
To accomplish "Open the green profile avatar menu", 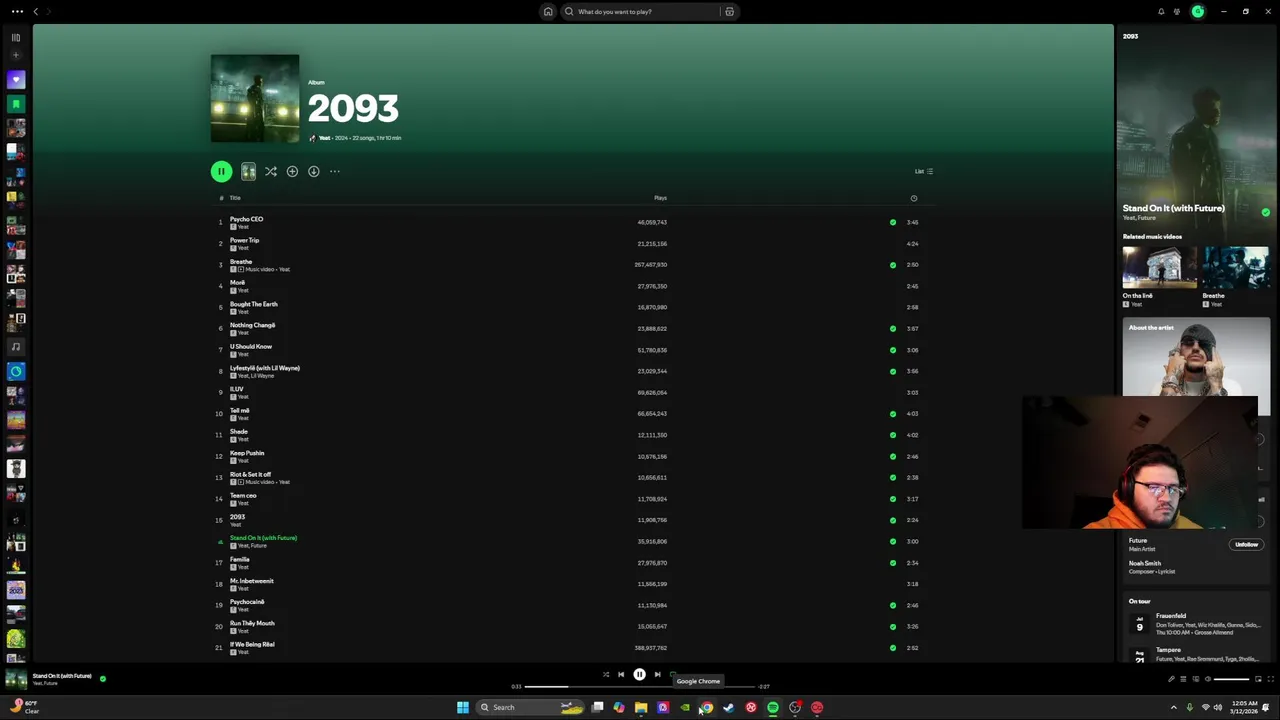I will pyautogui.click(x=1197, y=11).
